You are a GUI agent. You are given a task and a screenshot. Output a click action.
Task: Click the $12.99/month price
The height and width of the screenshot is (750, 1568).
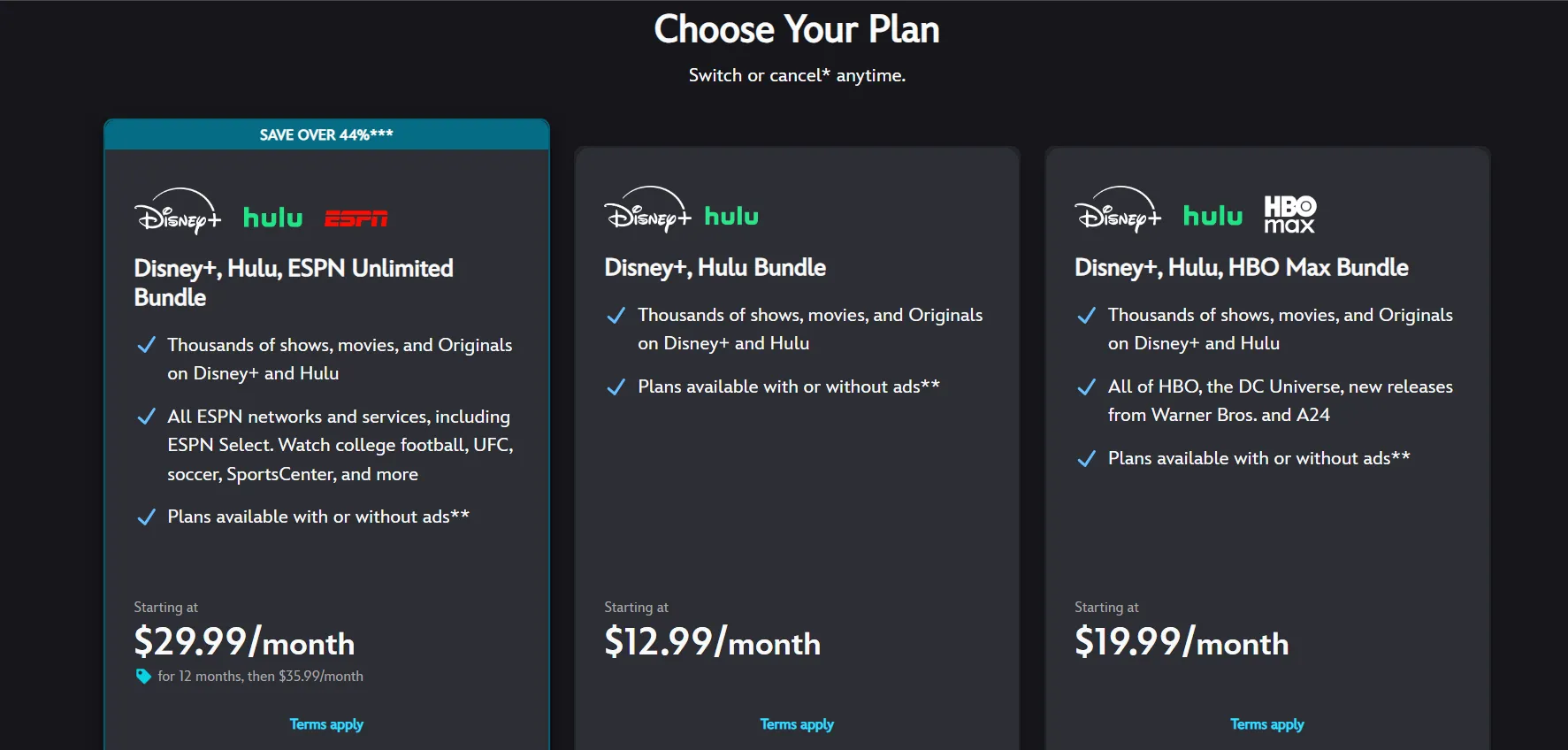point(713,642)
